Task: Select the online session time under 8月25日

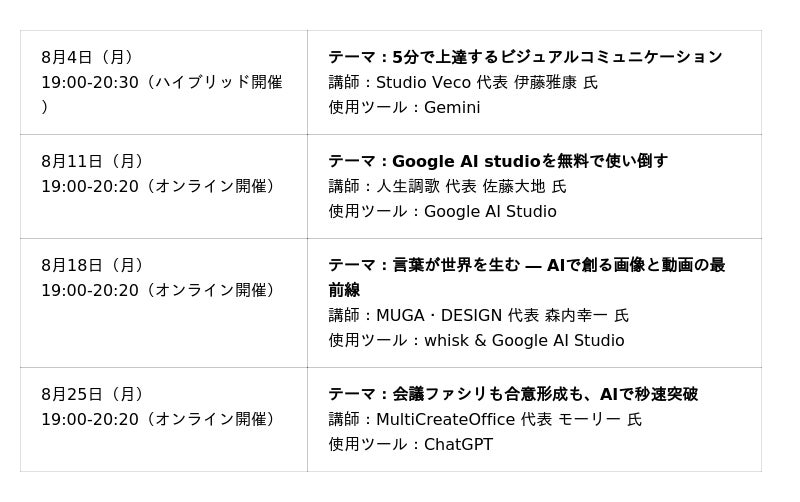Action: tap(157, 419)
